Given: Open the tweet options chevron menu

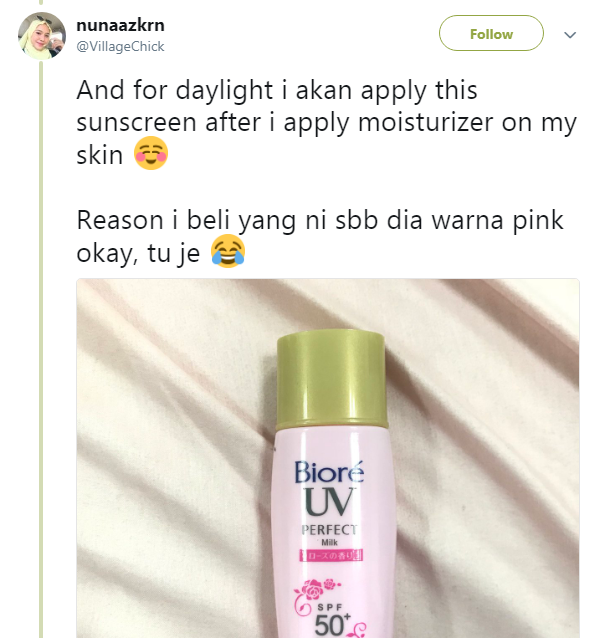Looking at the screenshot, I should click(x=570, y=35).
